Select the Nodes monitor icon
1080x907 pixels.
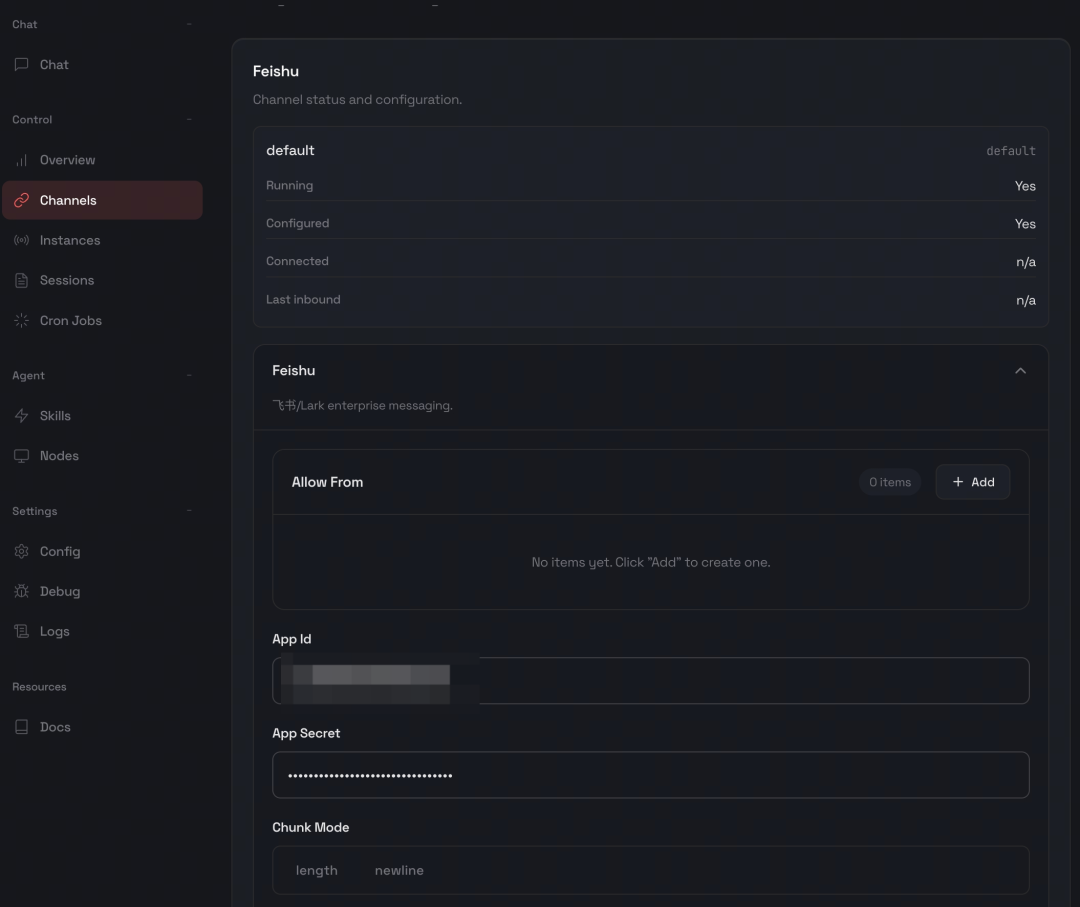pos(21,455)
